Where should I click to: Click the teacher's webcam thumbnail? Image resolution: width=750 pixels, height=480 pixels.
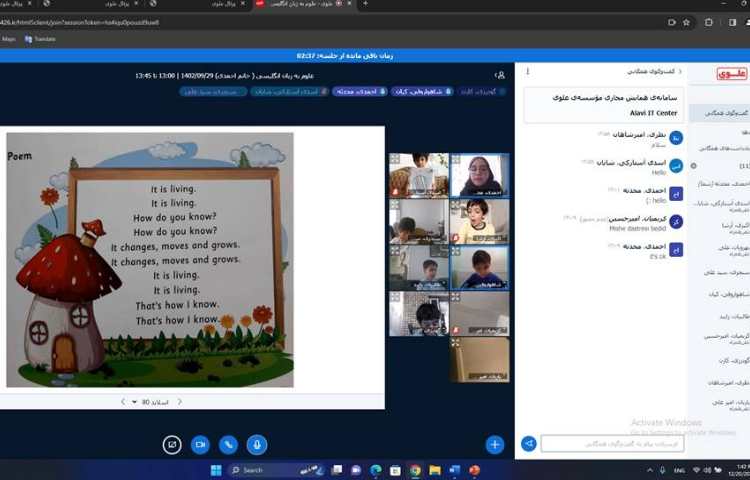(479, 174)
